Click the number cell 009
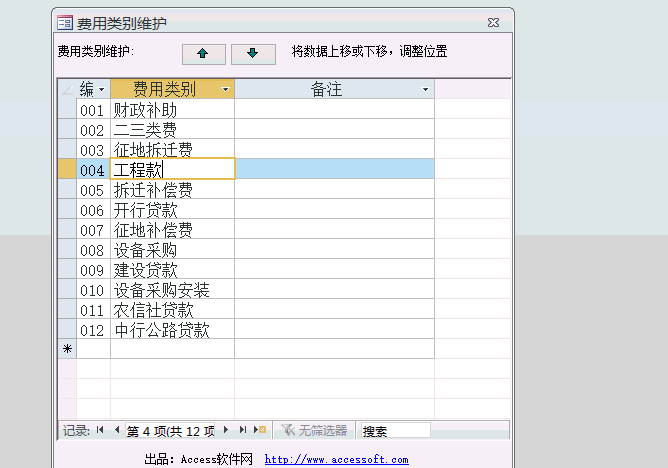 click(93, 269)
